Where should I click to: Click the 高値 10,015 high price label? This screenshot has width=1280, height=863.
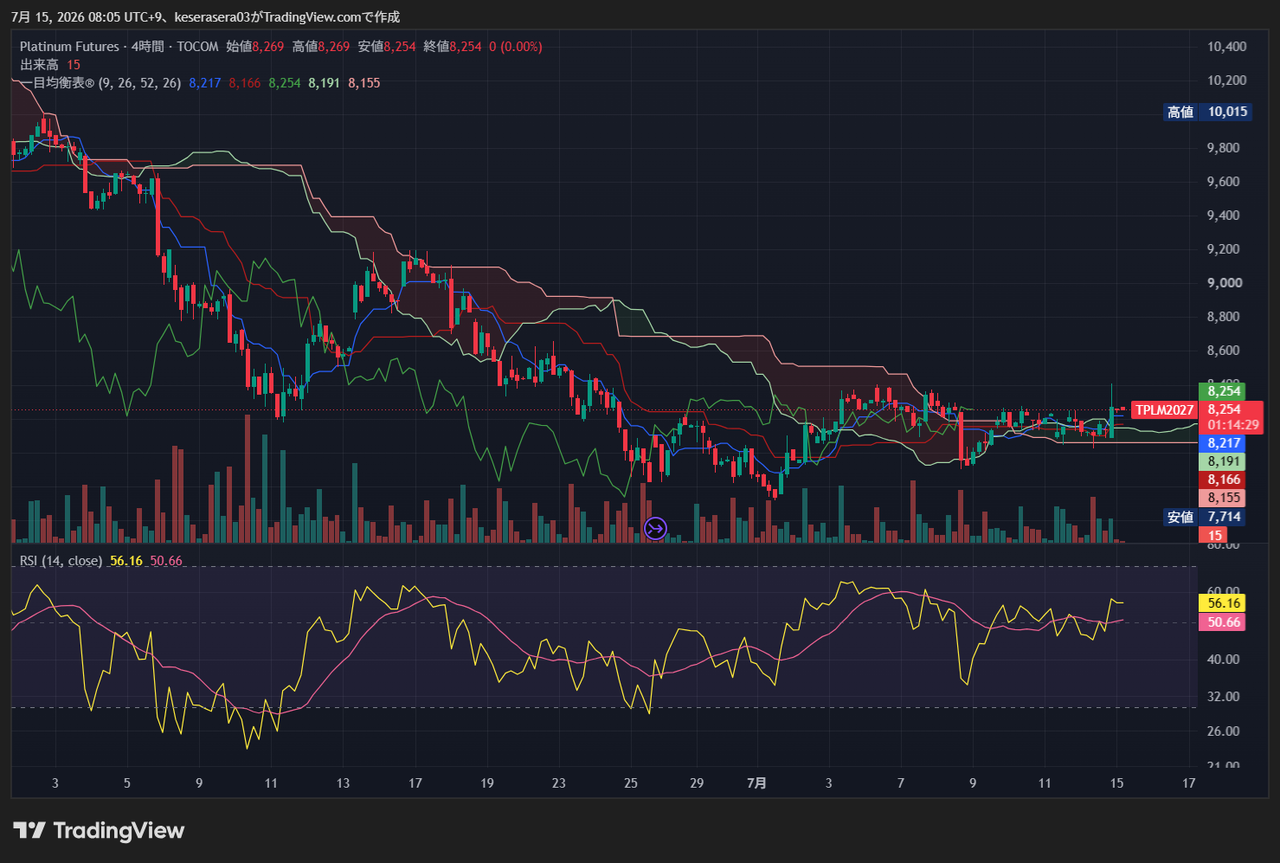click(x=1208, y=112)
